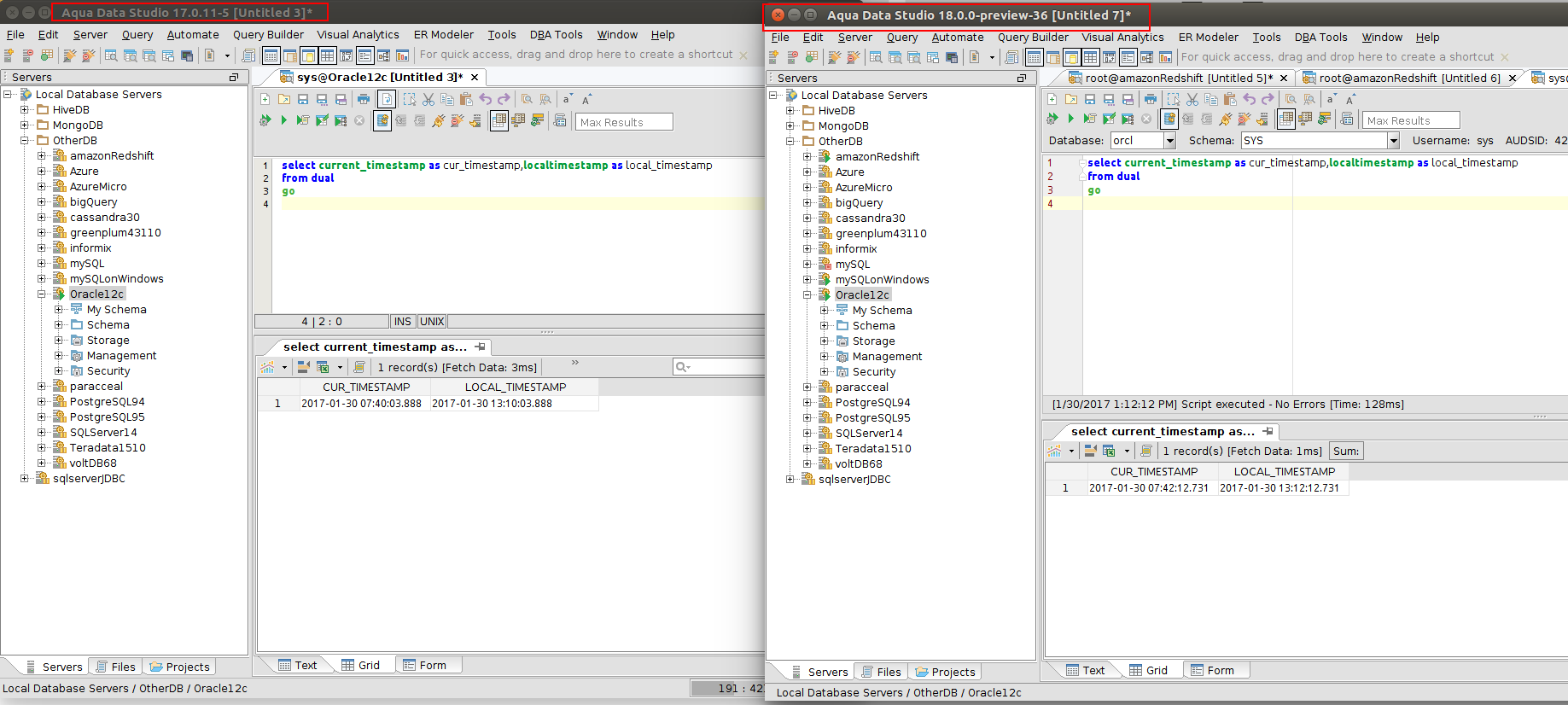
Task: Click Copy icon in 18.0 editor toolbar
Action: tap(1211, 99)
